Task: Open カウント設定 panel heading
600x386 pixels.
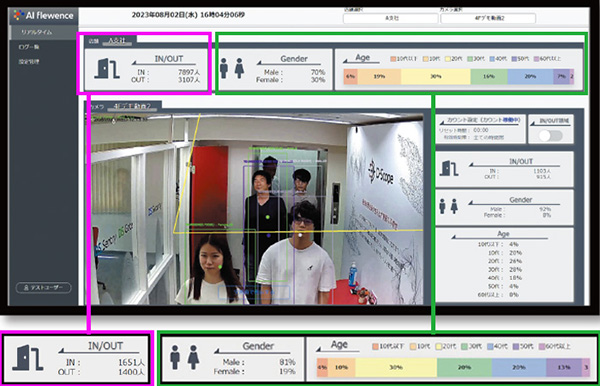Action: 481,120
